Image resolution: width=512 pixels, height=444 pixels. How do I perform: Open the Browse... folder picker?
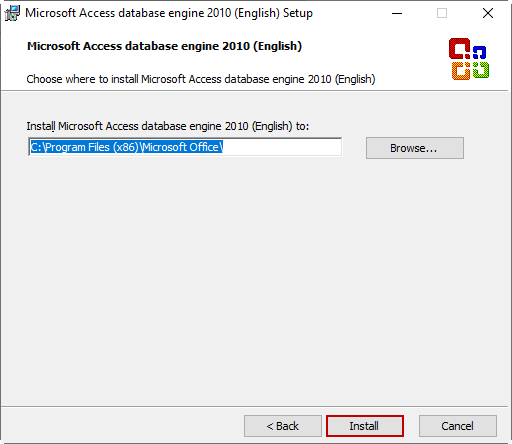(415, 148)
